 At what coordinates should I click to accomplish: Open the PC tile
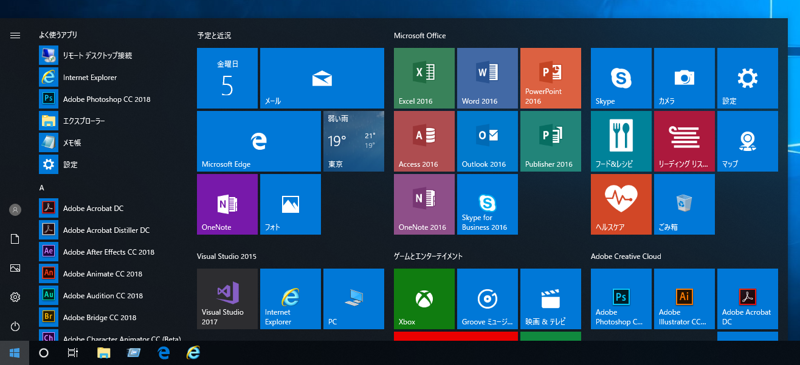tap(354, 299)
